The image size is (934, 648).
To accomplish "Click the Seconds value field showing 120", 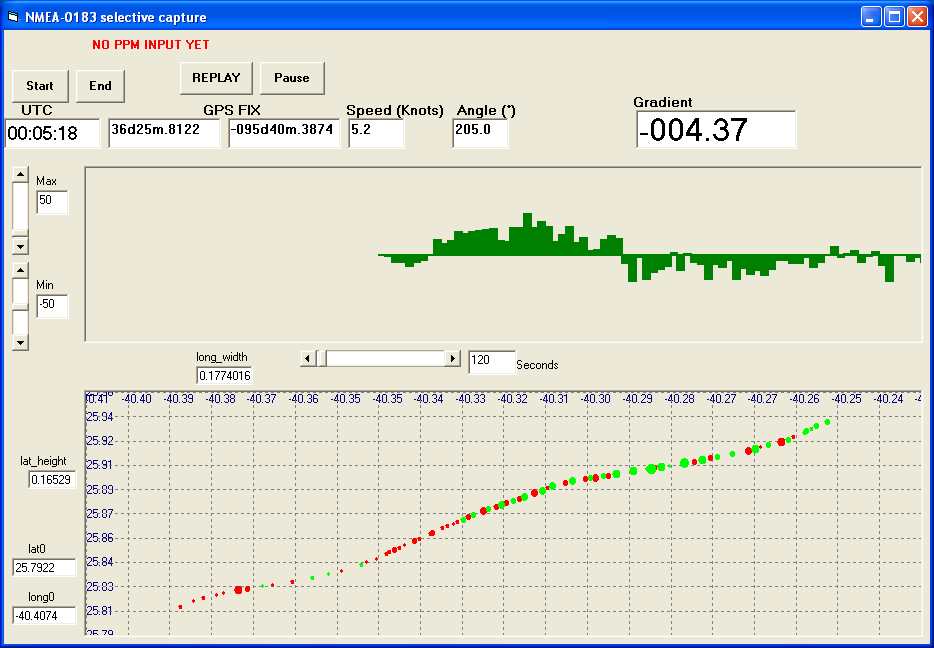I will pos(491,362).
